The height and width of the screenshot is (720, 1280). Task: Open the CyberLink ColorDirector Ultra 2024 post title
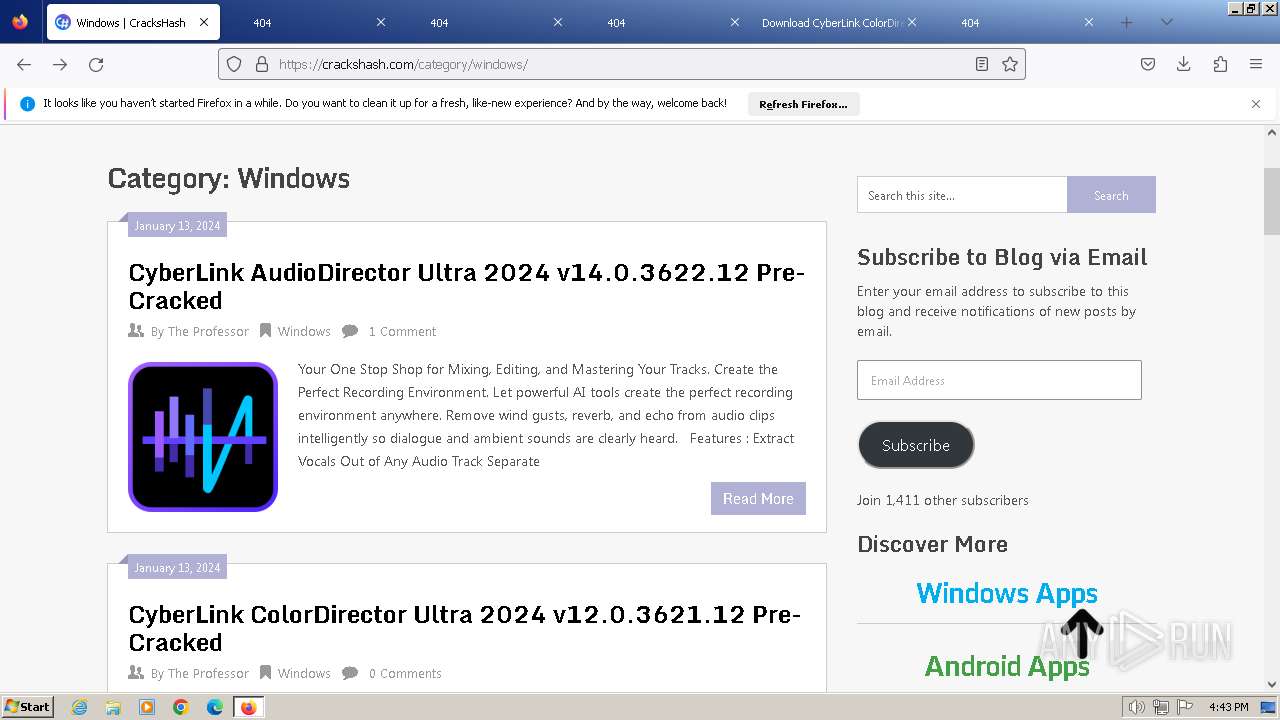tap(465, 628)
